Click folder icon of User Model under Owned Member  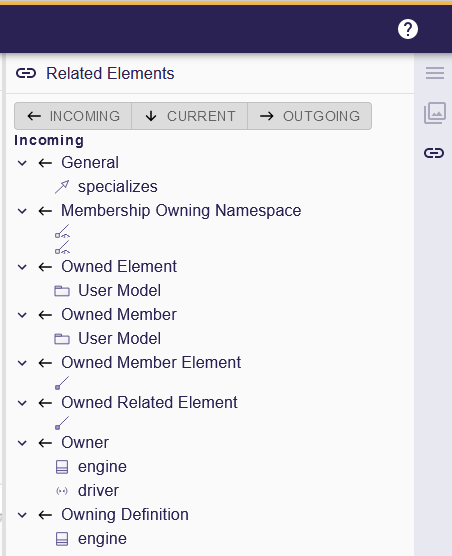click(x=62, y=339)
